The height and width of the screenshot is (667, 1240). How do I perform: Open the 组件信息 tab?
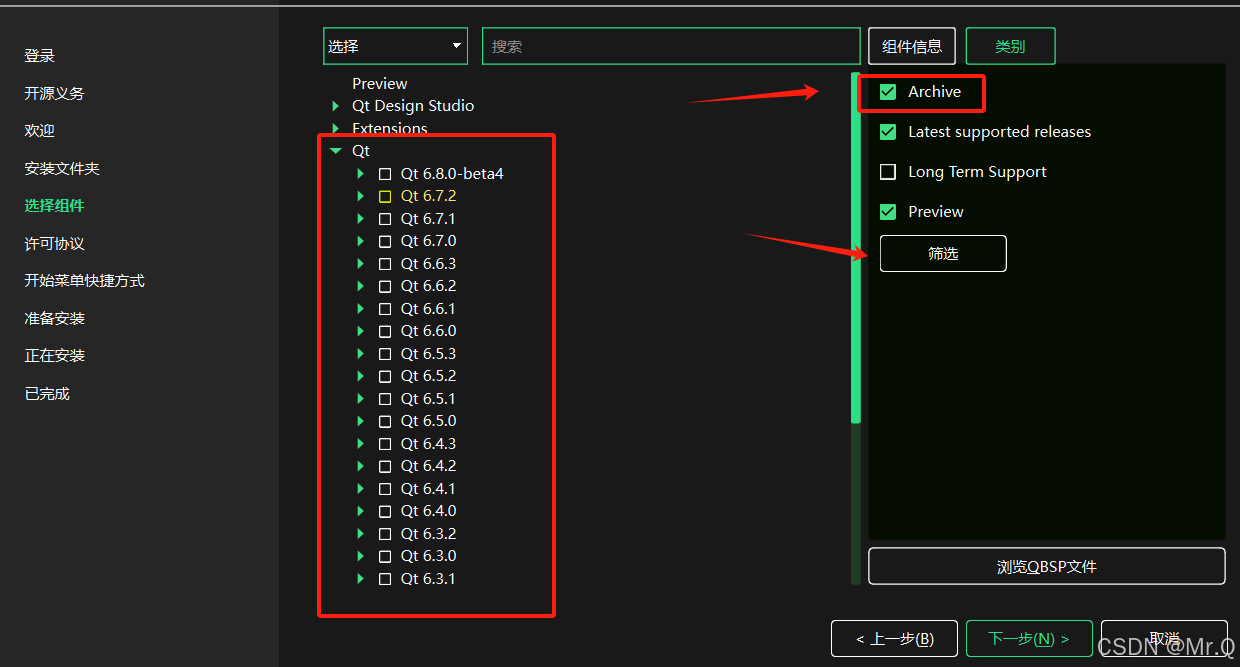coord(912,46)
